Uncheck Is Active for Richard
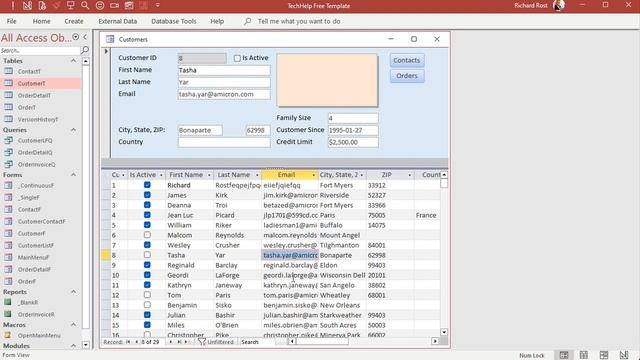The height and width of the screenshot is (360, 640). 147,185
